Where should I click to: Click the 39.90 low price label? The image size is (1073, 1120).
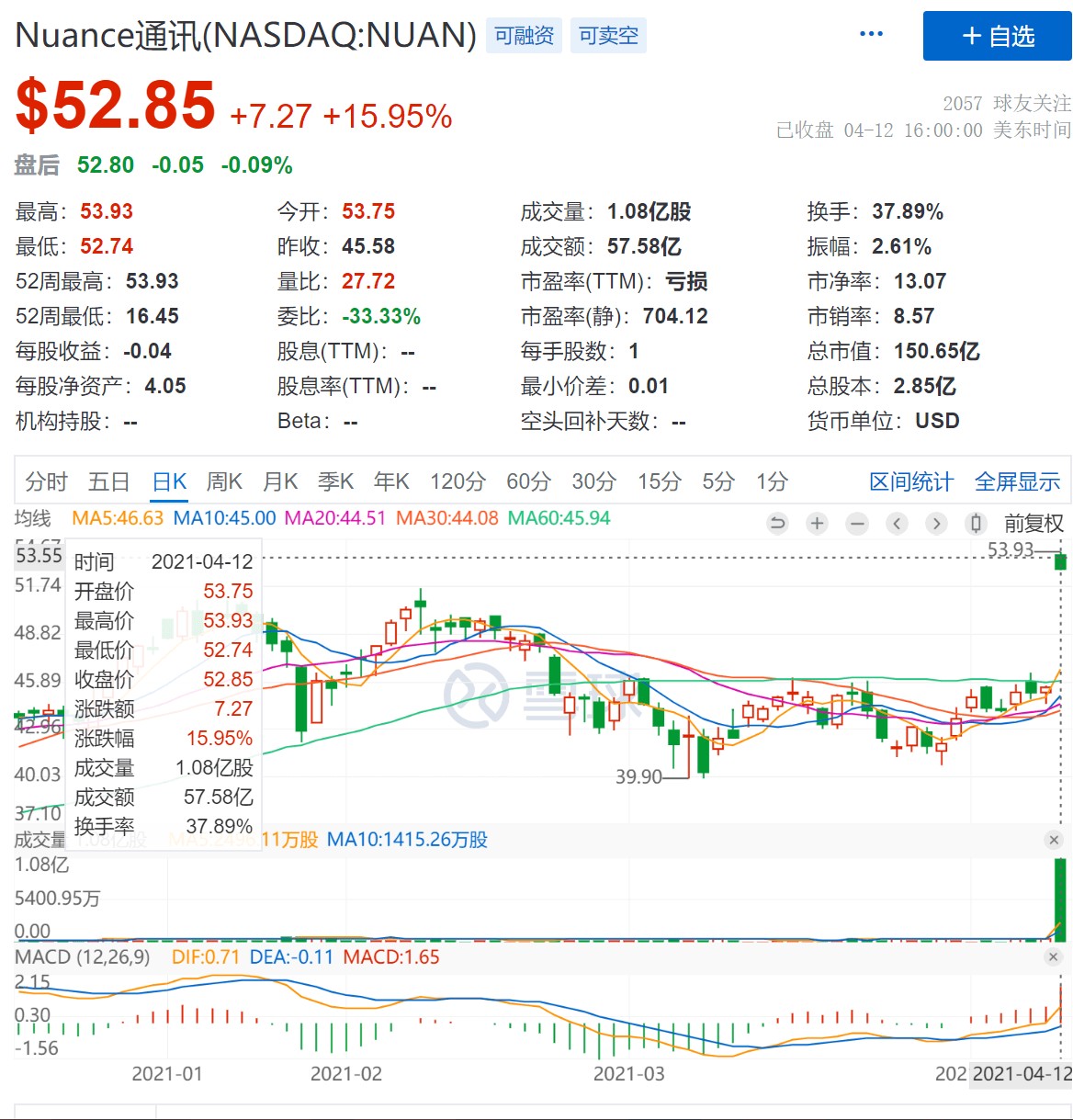click(x=638, y=777)
